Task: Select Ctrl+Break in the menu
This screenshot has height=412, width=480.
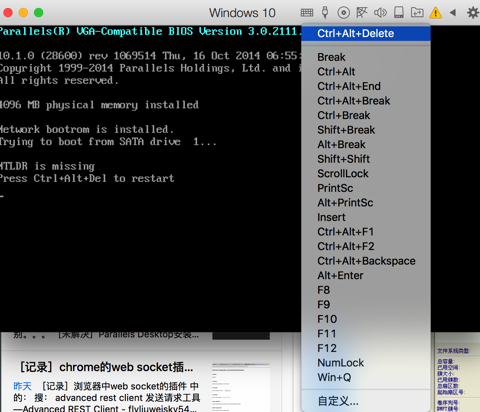Action: coord(366,115)
